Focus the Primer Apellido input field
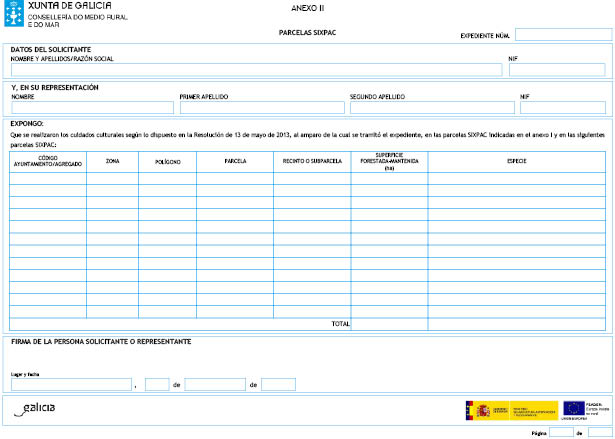This screenshot has width=615, height=439. (261, 108)
